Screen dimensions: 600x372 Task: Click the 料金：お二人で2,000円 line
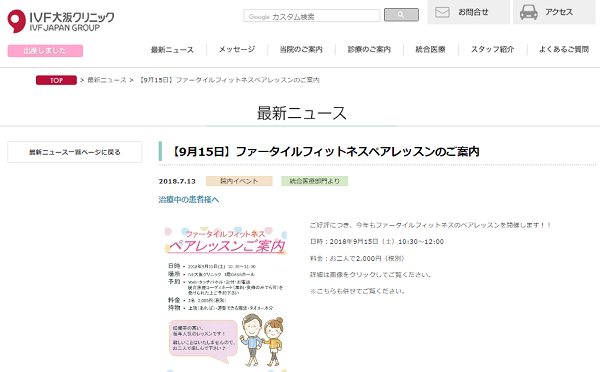click(357, 258)
